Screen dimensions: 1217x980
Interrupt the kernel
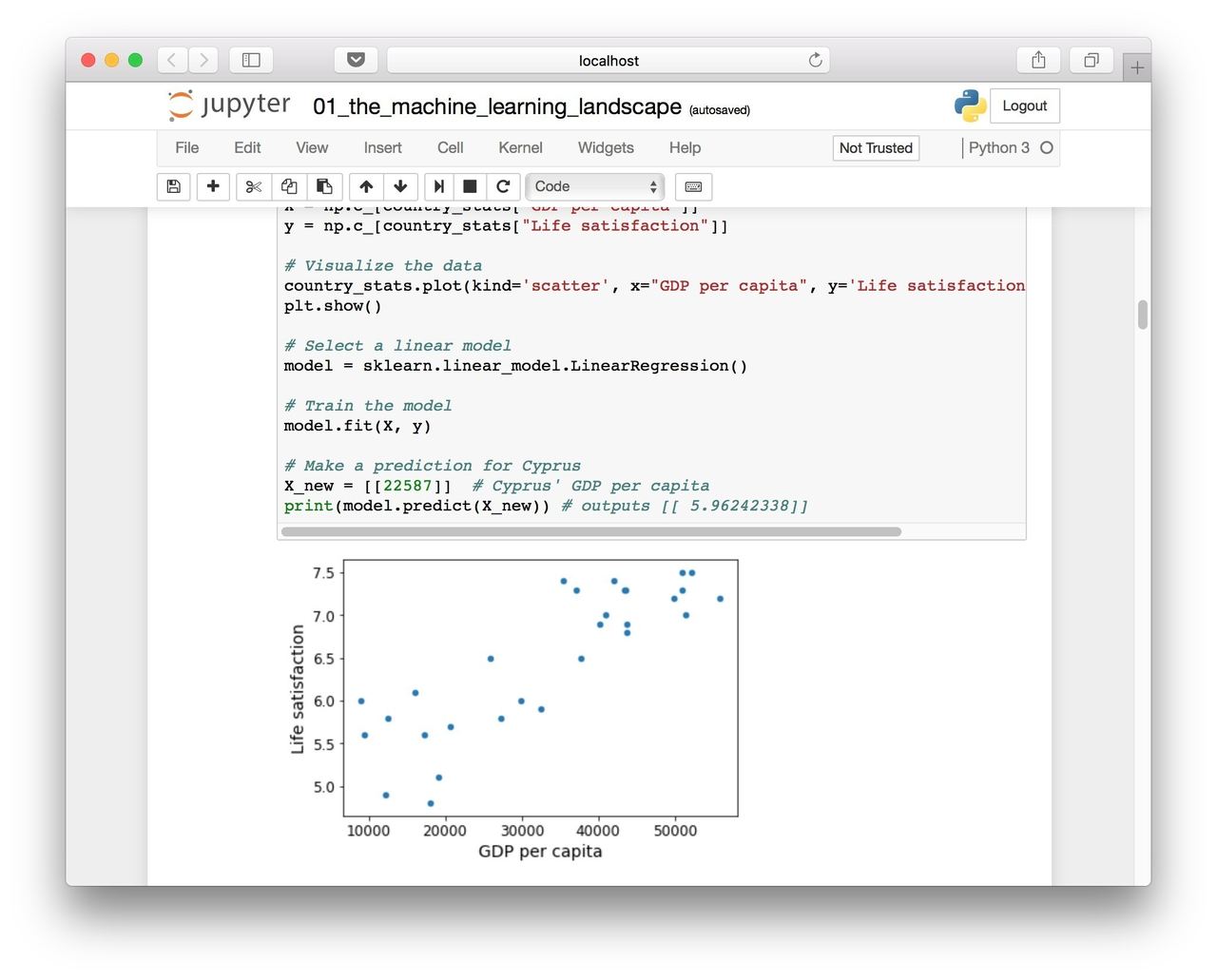(x=470, y=186)
